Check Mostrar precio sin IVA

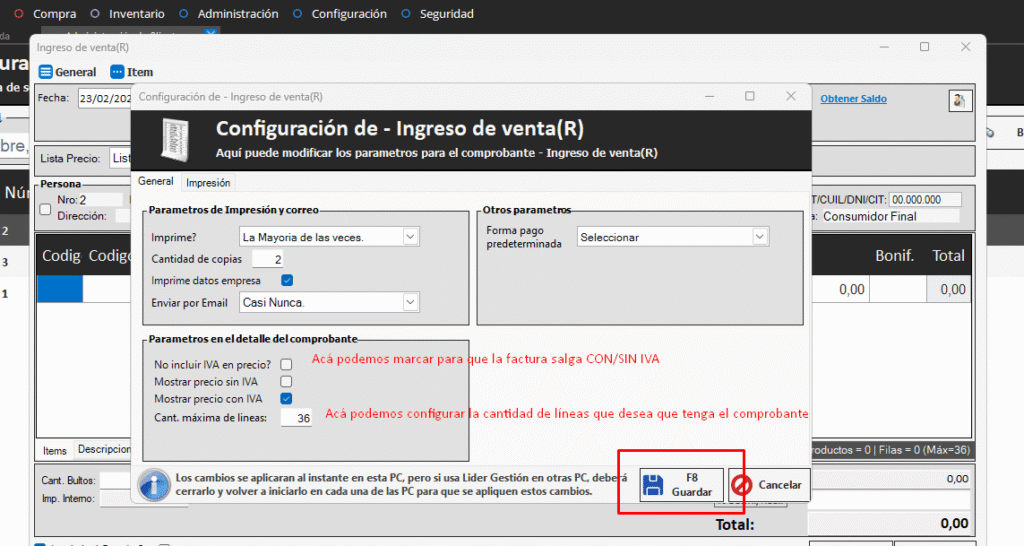pyautogui.click(x=287, y=381)
